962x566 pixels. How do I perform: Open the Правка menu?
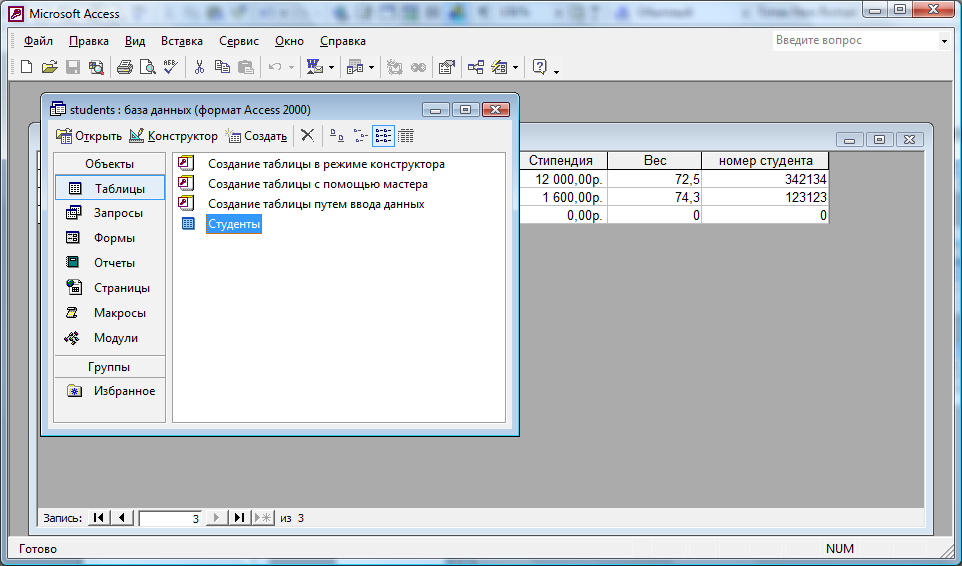point(89,41)
